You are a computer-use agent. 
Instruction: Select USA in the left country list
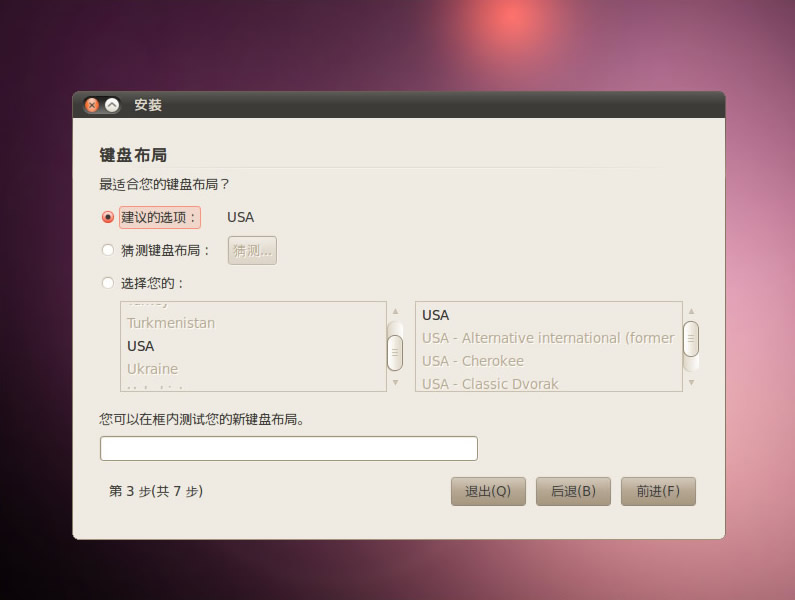254,346
